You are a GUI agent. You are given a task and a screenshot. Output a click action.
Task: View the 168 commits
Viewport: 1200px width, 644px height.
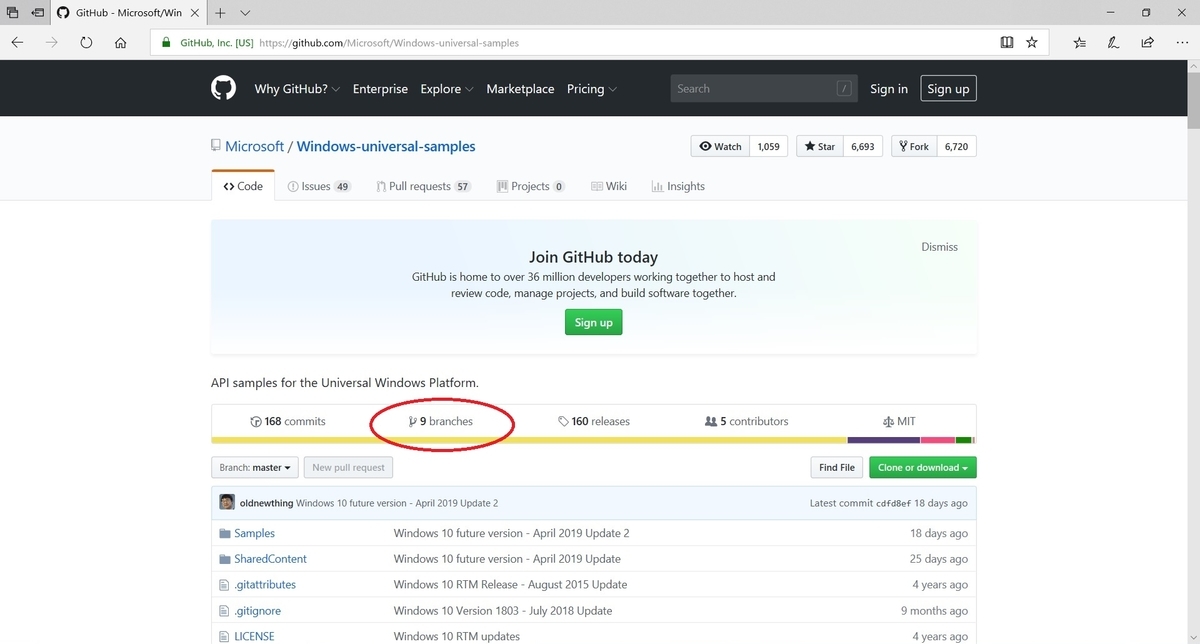tap(288, 421)
